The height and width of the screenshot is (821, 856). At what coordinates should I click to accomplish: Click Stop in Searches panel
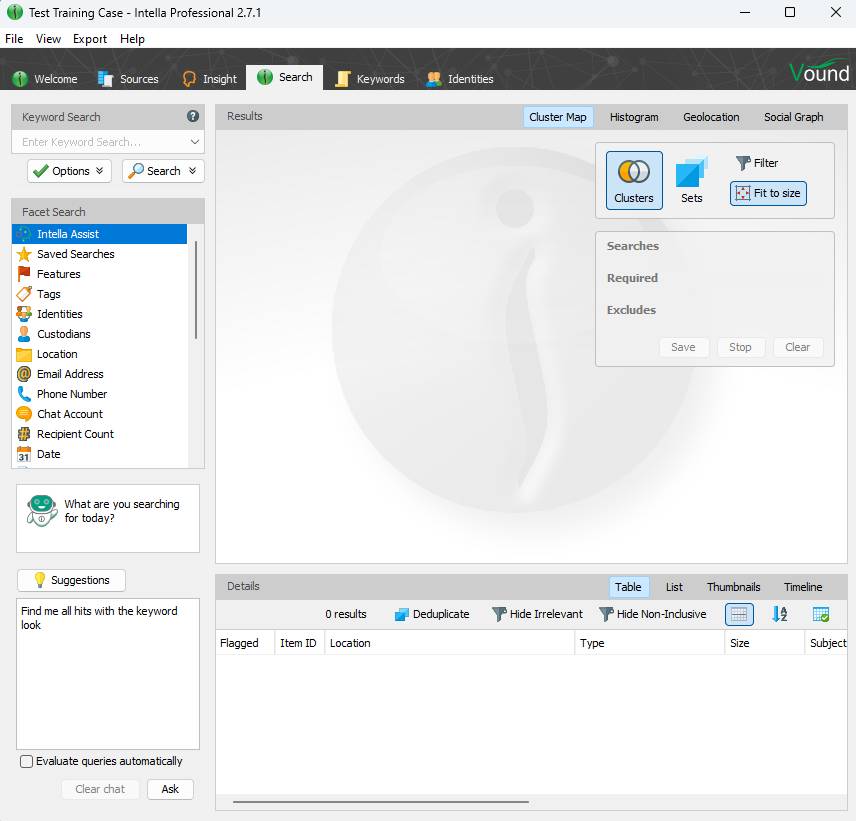(740, 347)
